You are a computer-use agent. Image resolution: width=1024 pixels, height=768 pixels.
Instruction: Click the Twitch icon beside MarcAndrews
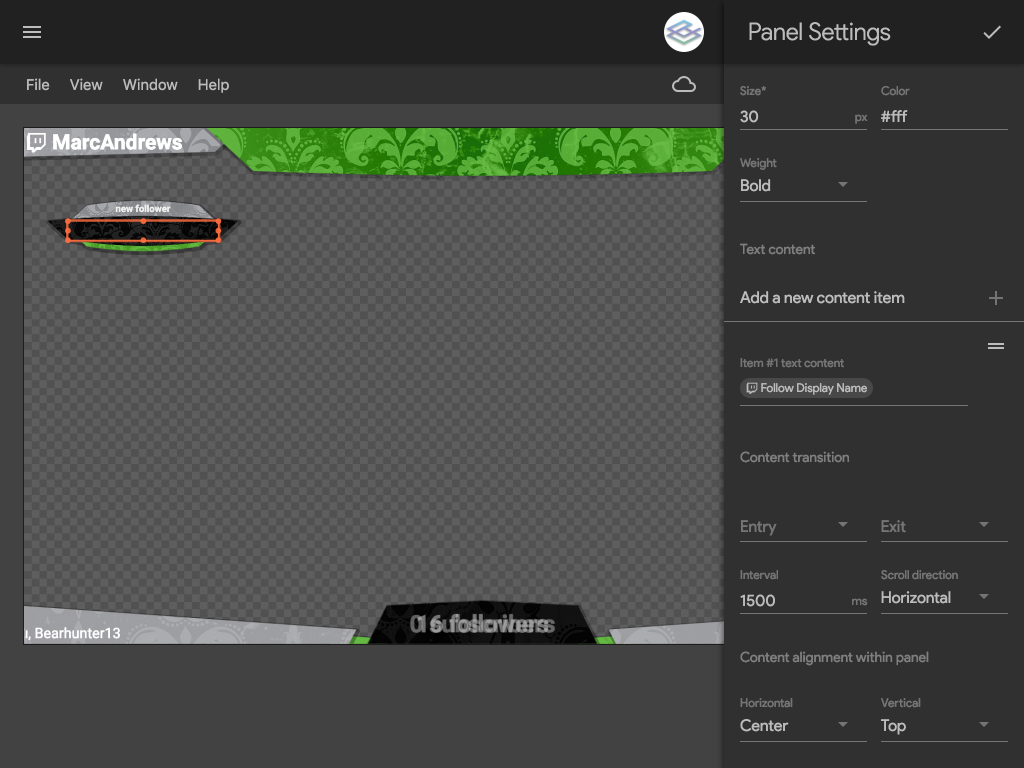(x=37, y=142)
